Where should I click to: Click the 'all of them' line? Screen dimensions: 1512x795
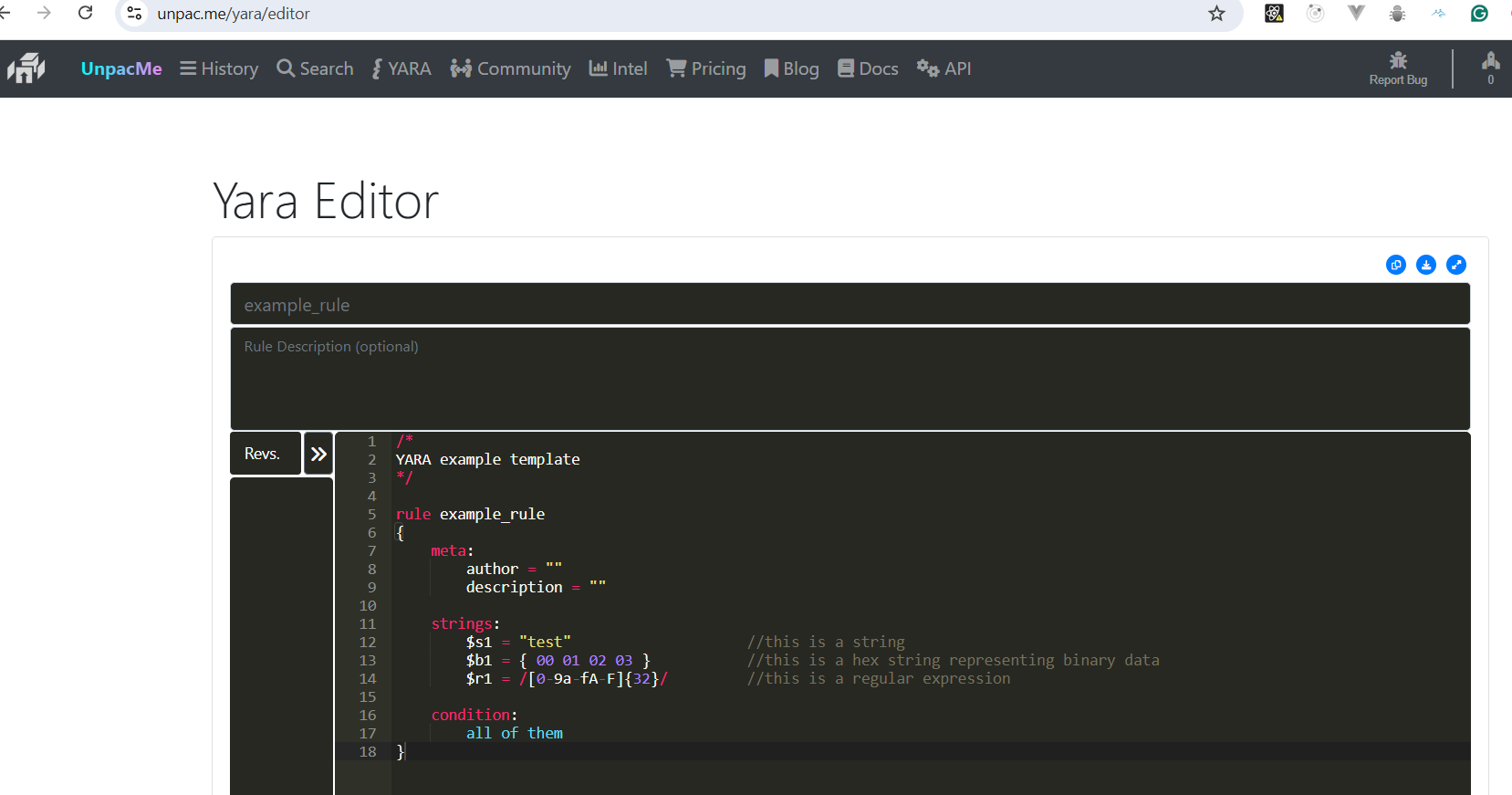click(515, 733)
